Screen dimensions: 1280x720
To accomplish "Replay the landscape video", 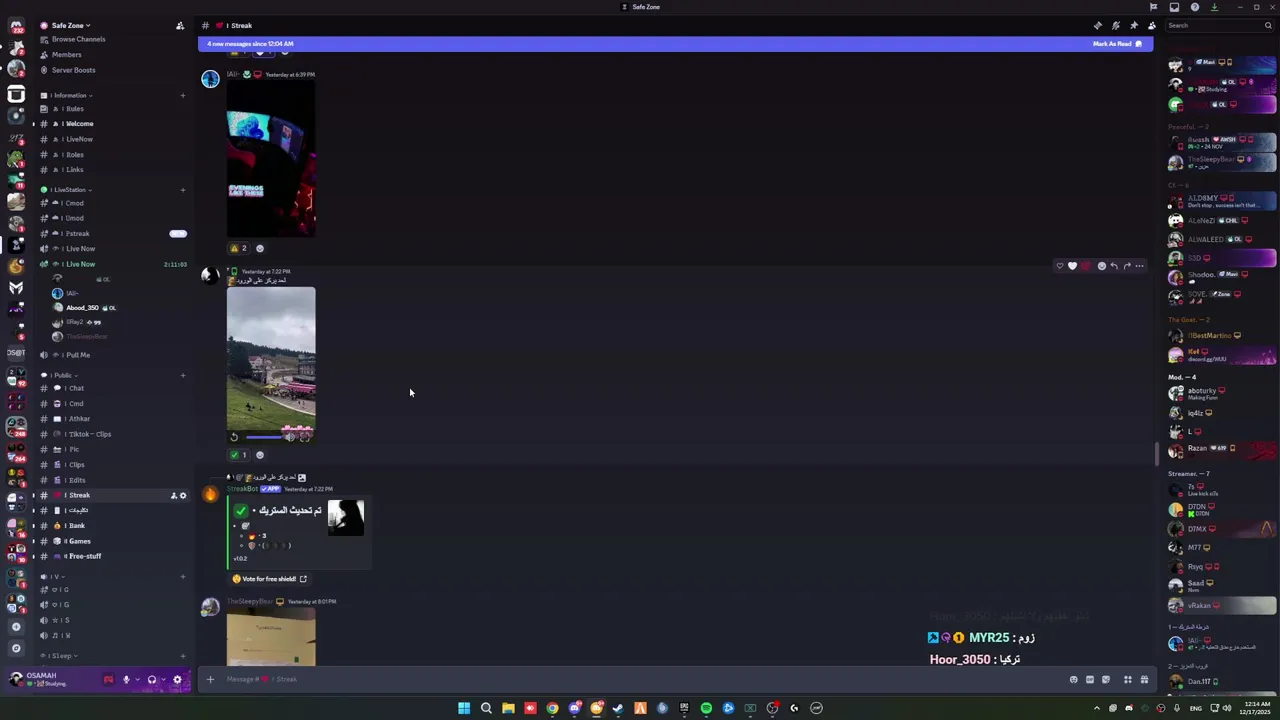I will (x=234, y=437).
